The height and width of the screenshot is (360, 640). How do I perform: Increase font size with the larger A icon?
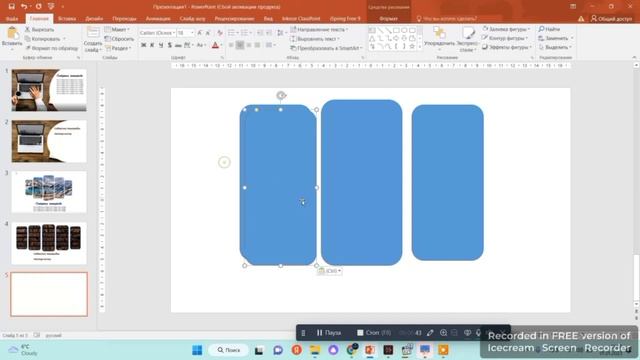200,33
